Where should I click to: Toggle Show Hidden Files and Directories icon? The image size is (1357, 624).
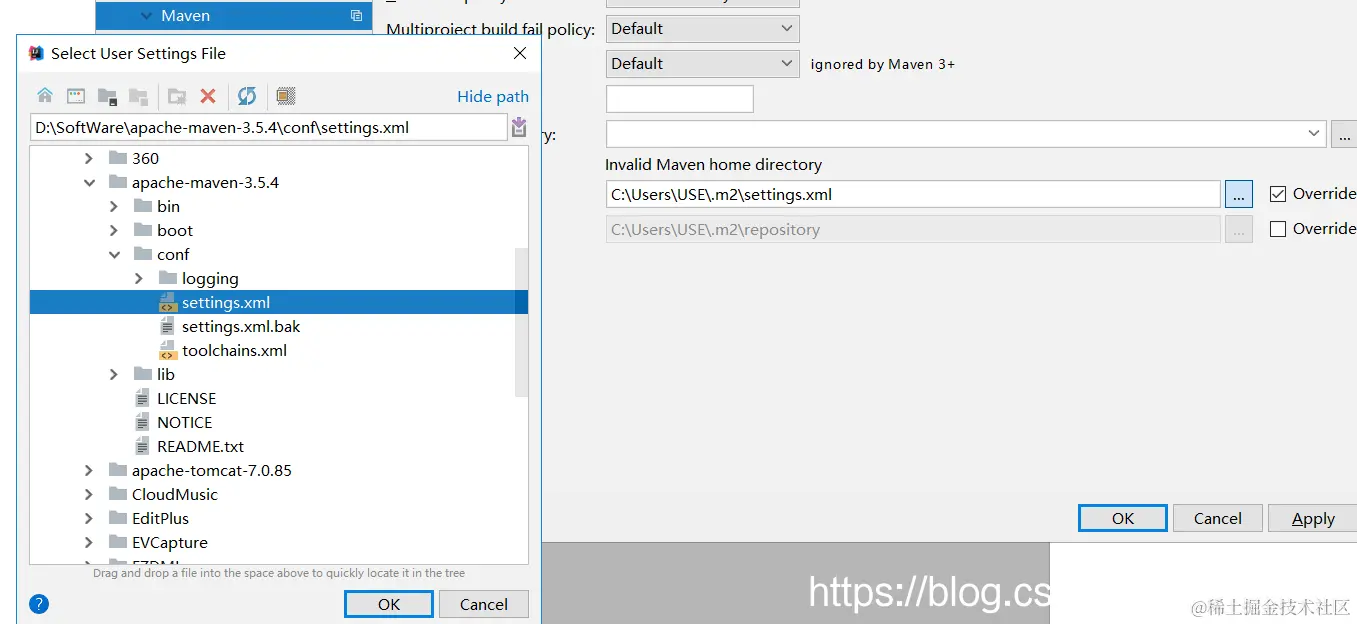[286, 96]
